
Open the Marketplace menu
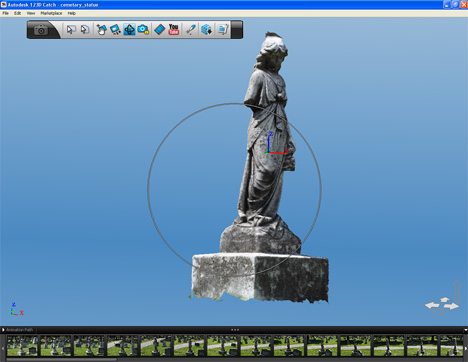tap(51, 13)
